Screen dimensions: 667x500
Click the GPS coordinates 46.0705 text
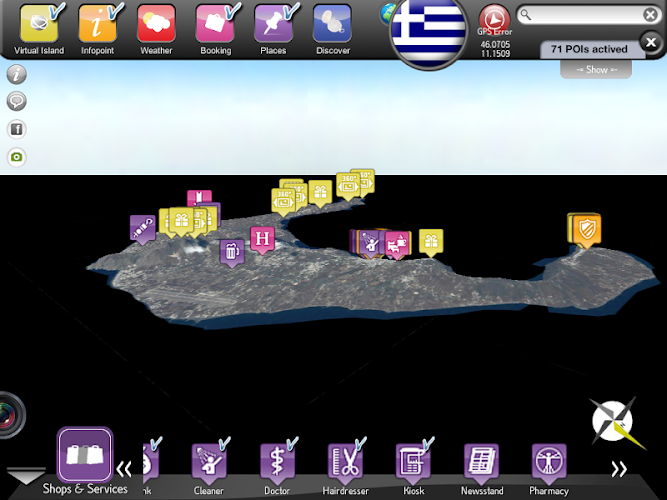[495, 44]
